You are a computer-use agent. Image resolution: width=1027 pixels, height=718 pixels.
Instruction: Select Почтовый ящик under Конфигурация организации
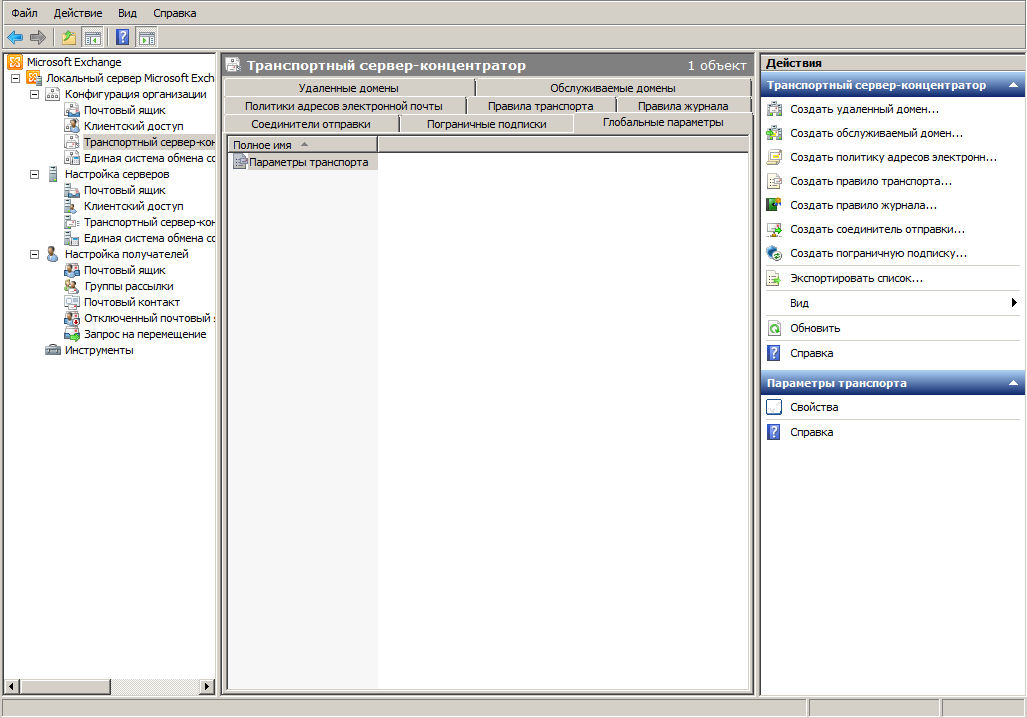pos(124,110)
